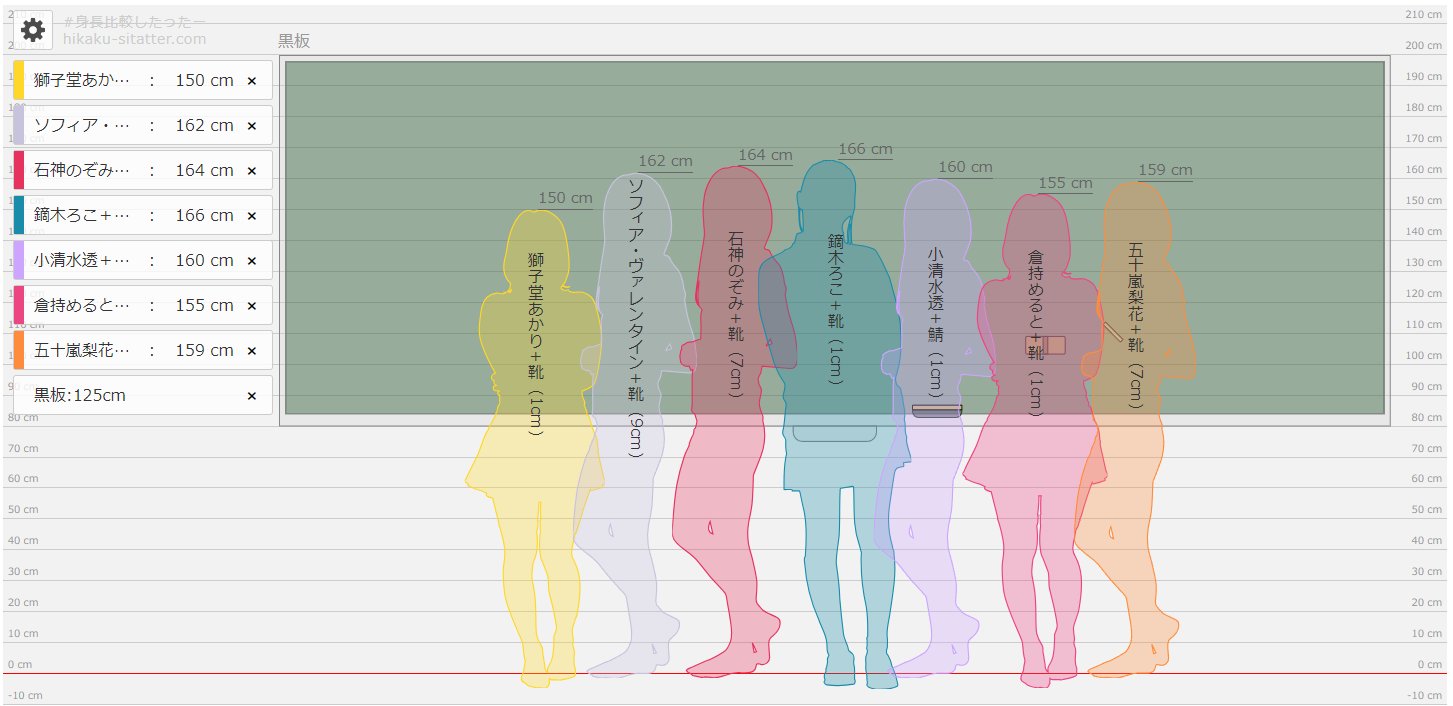
Task: Remove 鏑木ろこ 166 cm entry
Action: coord(252,216)
